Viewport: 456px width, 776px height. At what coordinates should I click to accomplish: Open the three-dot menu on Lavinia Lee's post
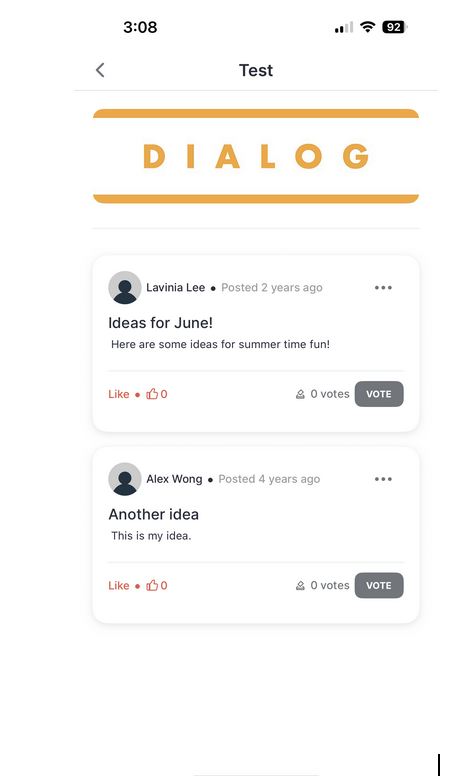pos(383,288)
